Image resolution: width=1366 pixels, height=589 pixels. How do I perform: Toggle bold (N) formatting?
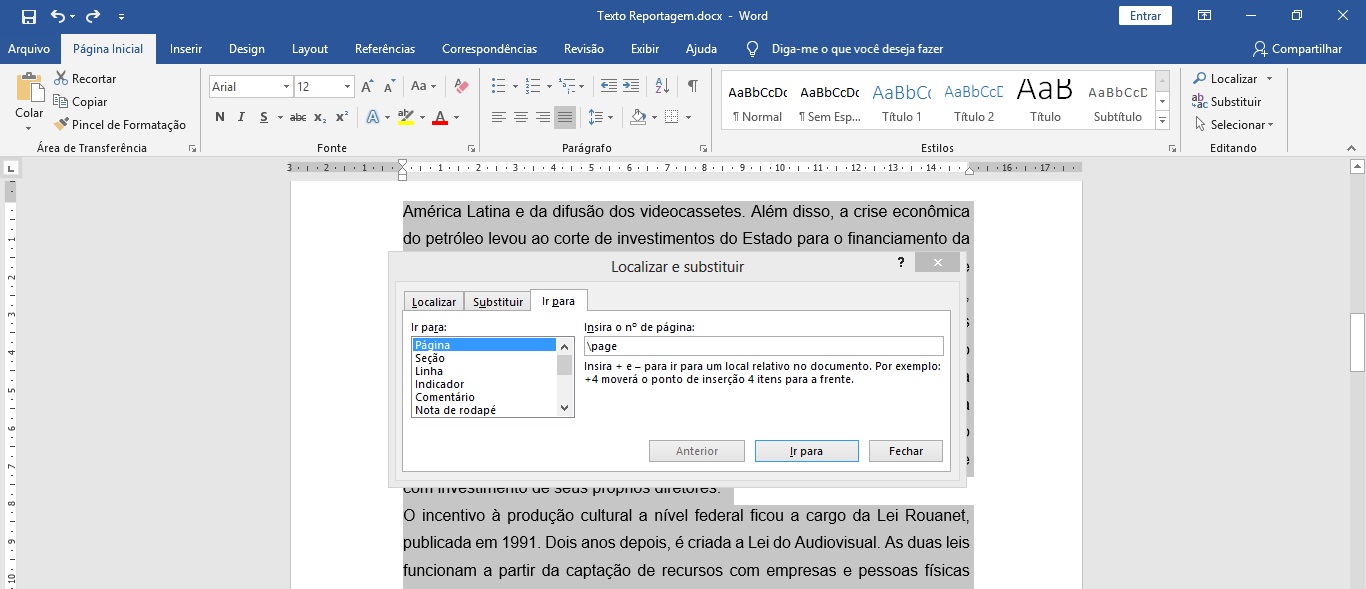pos(219,117)
